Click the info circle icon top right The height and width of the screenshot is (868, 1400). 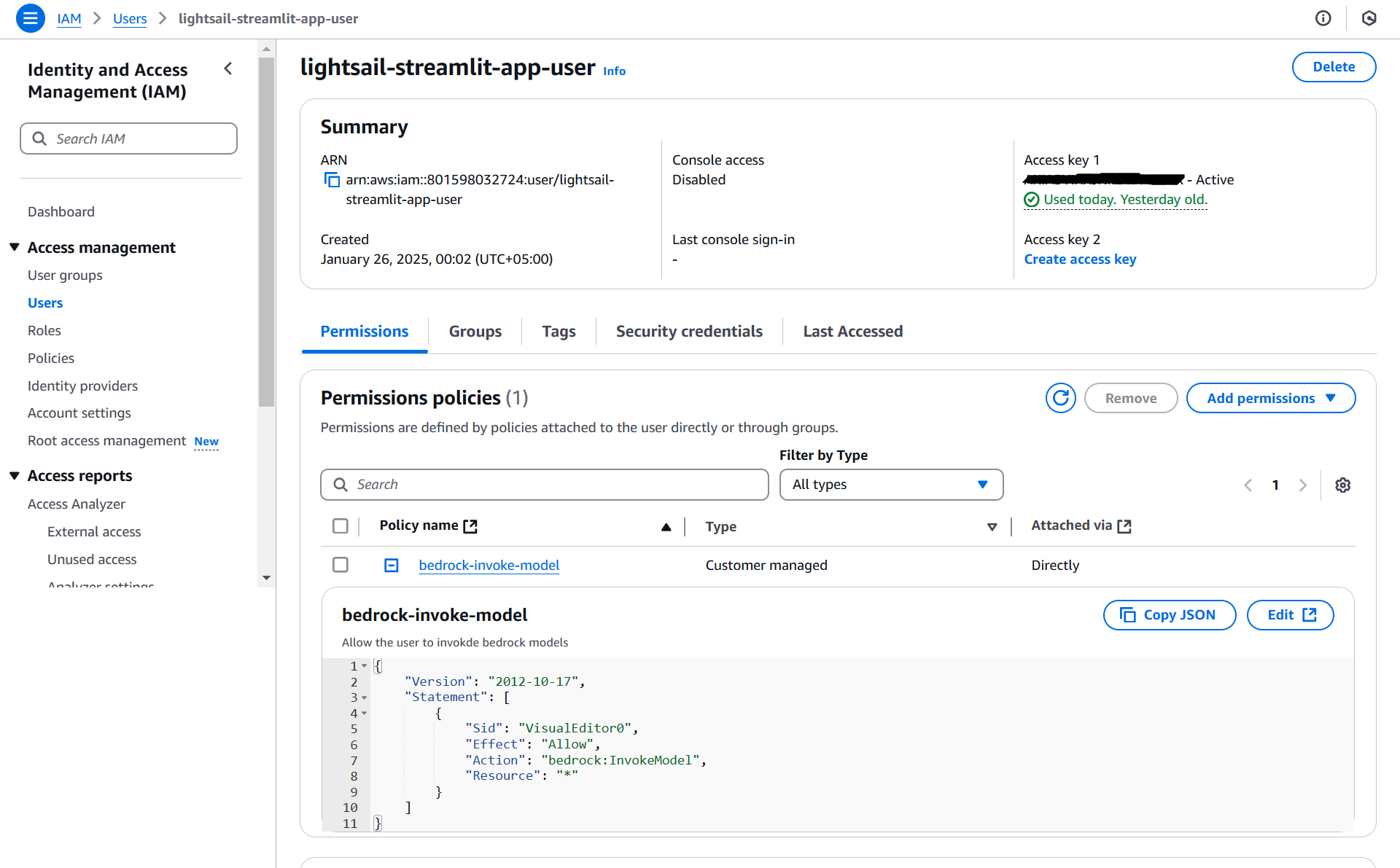click(1323, 18)
